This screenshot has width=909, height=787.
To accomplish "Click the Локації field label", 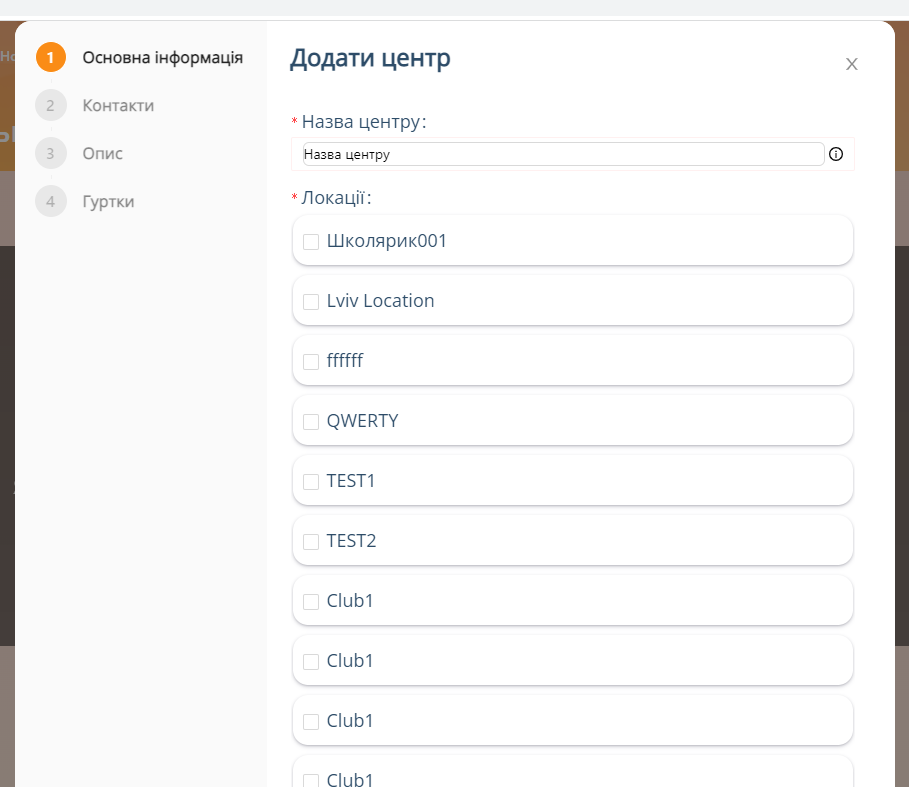I will tap(336, 198).
